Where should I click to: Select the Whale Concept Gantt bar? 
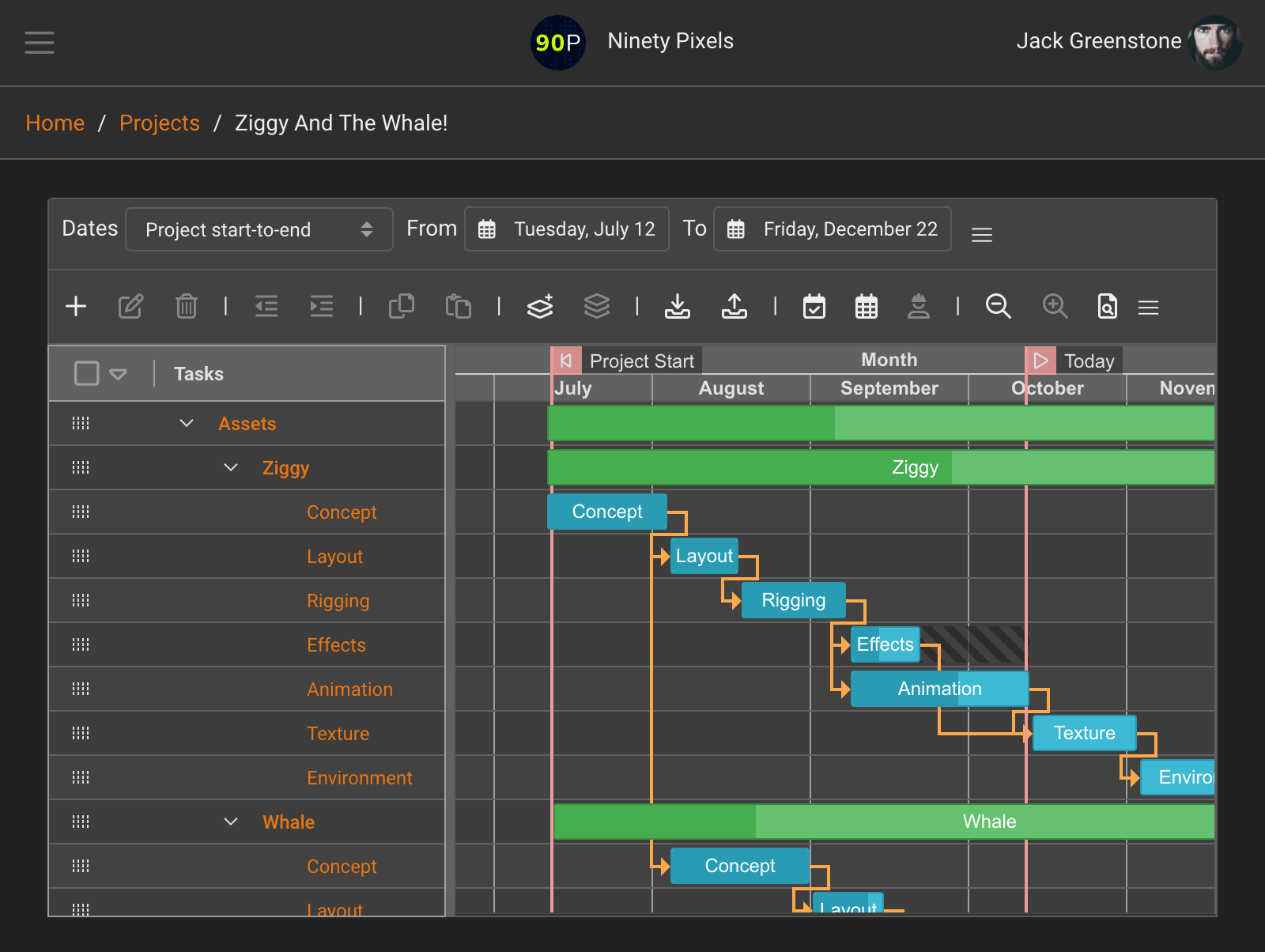[x=740, y=866]
